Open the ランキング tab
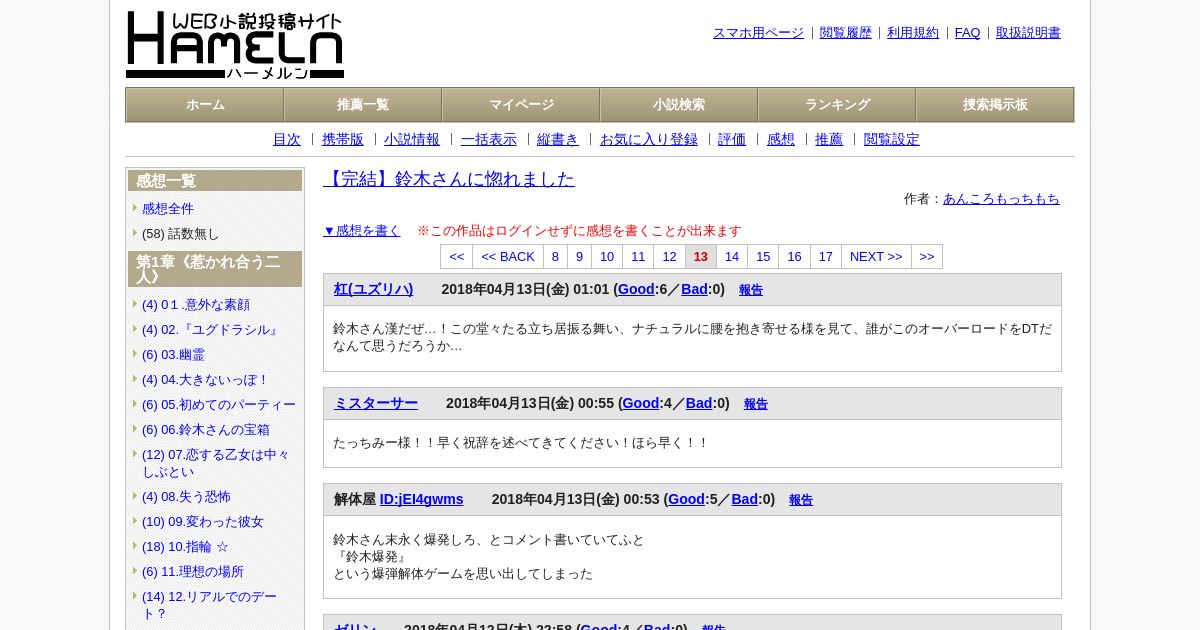1200x630 pixels. [837, 105]
